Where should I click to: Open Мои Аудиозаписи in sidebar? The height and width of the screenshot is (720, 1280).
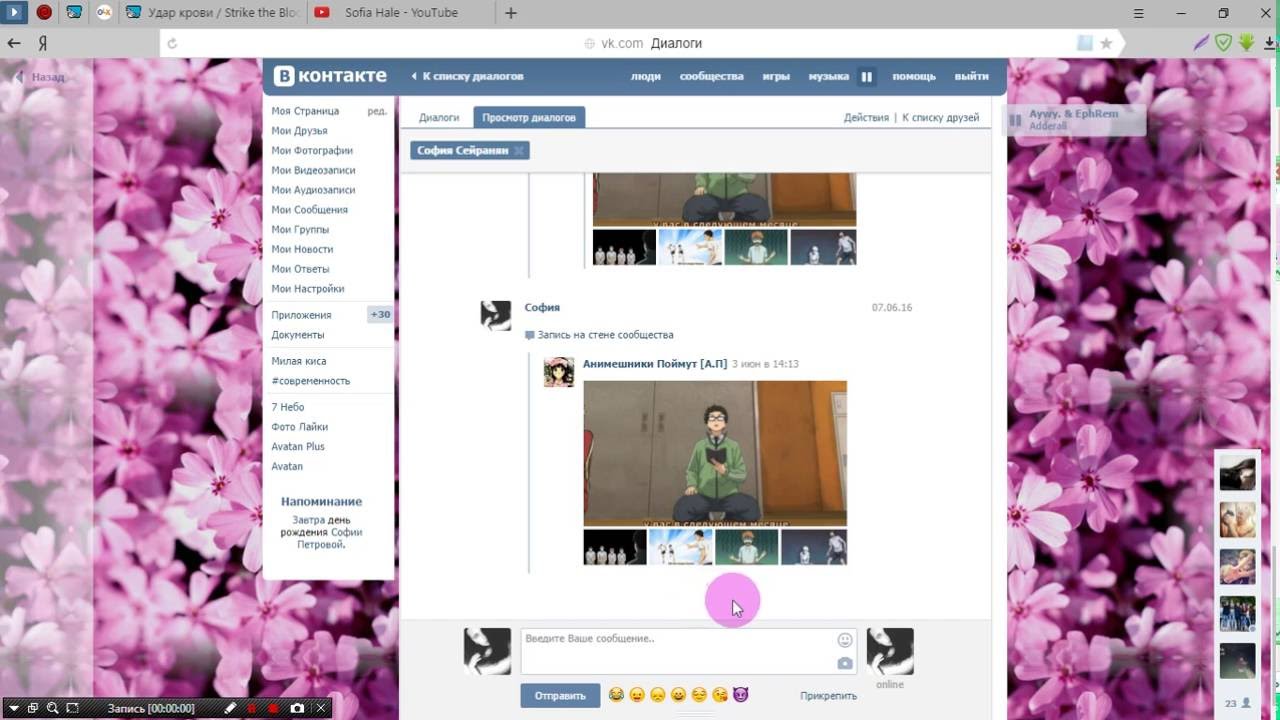pos(313,190)
